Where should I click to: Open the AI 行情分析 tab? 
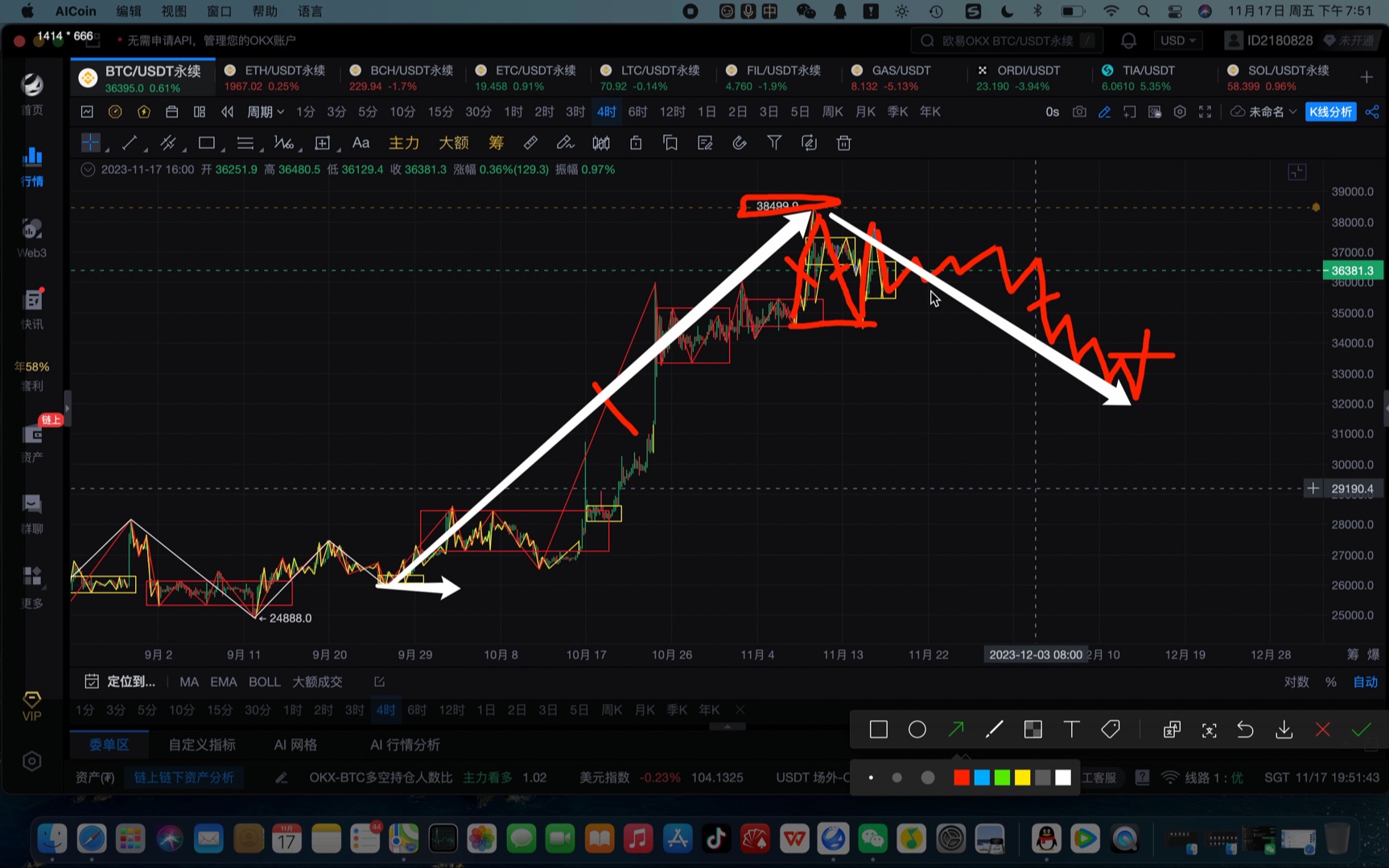tap(405, 745)
